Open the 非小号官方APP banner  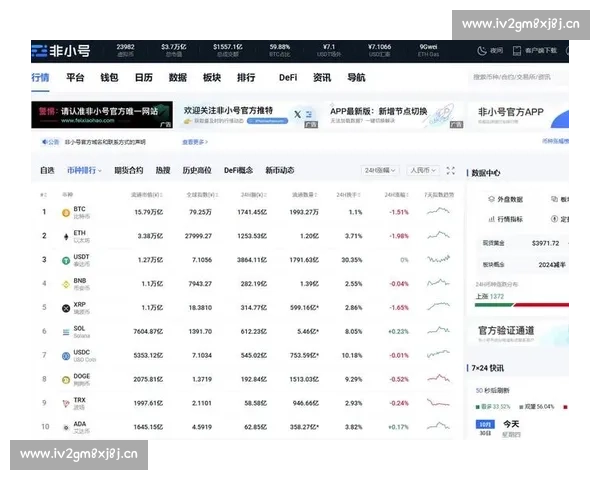click(x=518, y=114)
